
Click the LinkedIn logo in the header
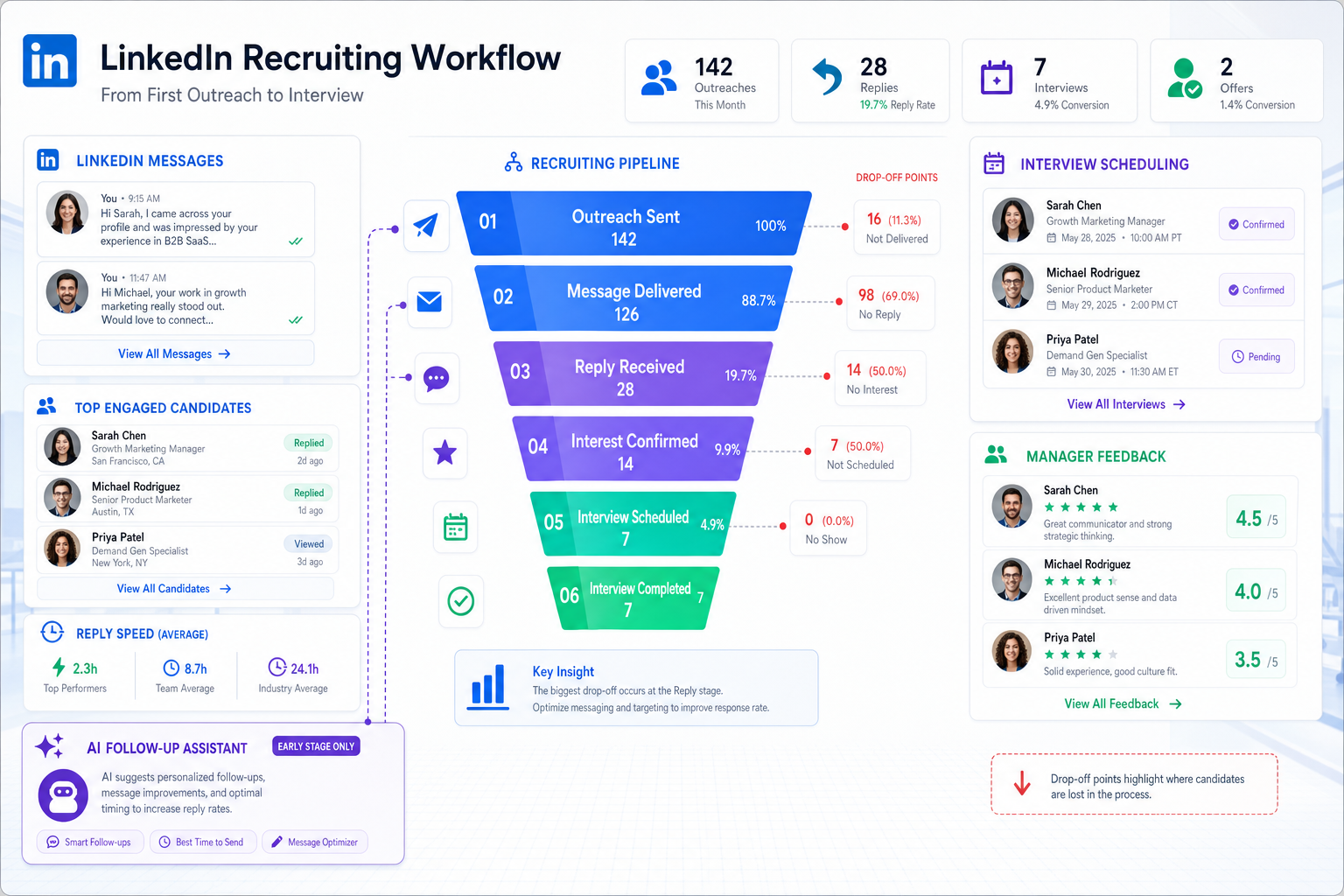pyautogui.click(x=50, y=61)
